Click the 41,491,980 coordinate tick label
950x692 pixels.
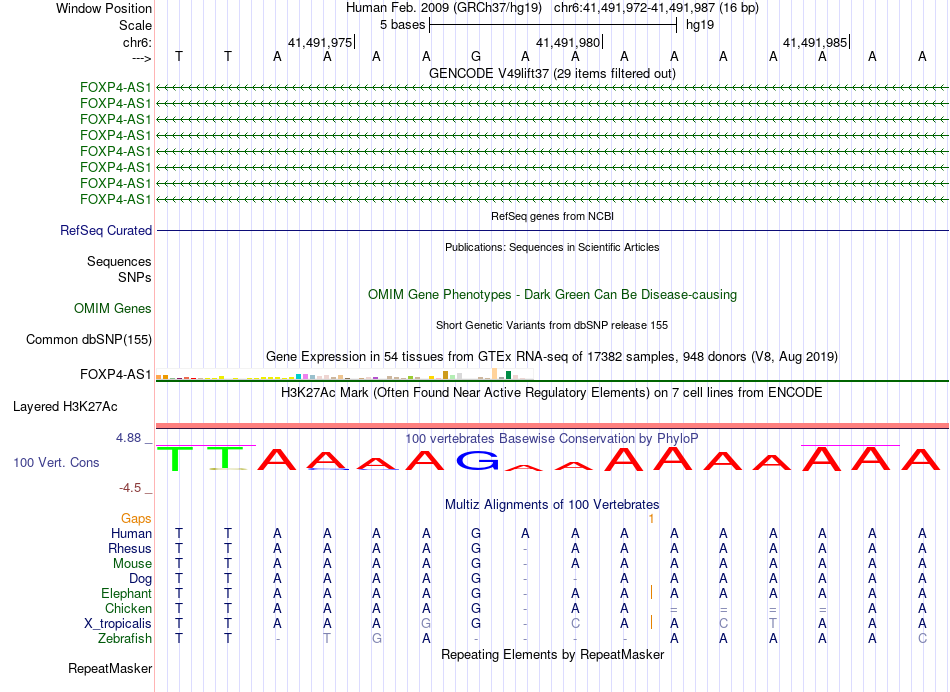click(568, 42)
